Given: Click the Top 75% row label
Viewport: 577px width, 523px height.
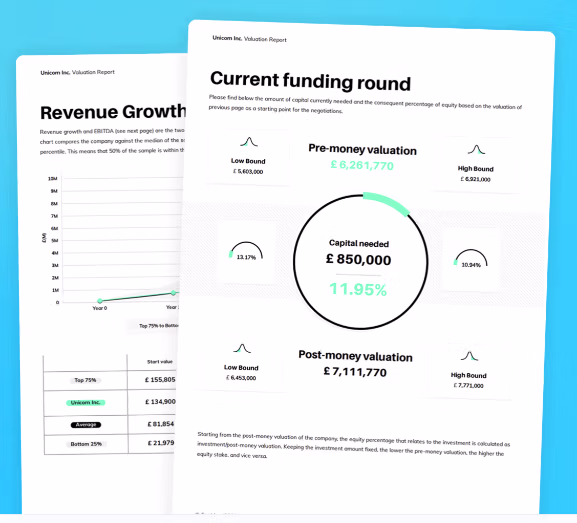Looking at the screenshot, I should click(x=85, y=380).
